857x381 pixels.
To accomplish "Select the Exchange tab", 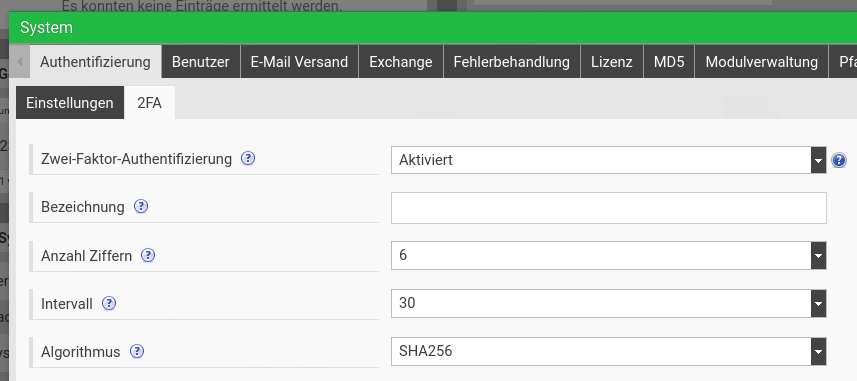I will (x=401, y=62).
